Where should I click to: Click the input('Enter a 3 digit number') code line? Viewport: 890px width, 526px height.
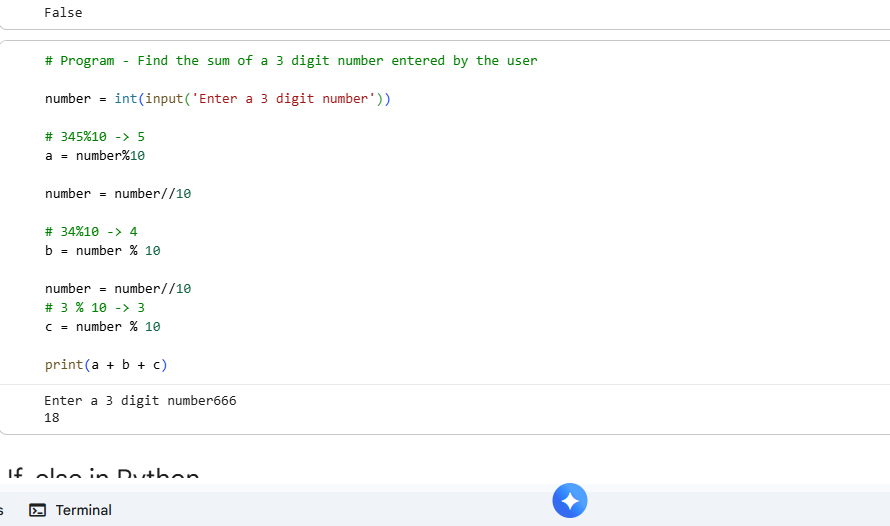(x=218, y=99)
